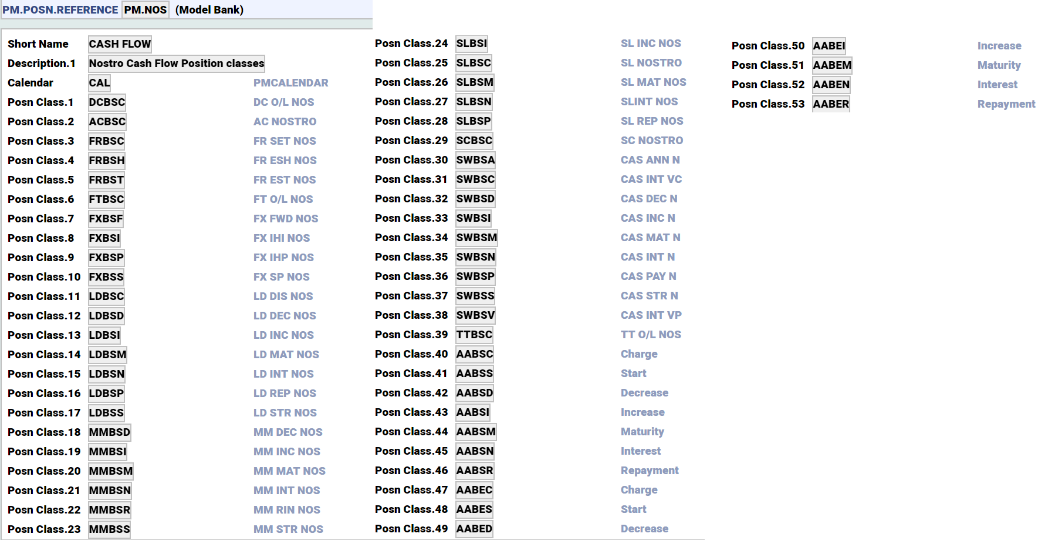The width and height of the screenshot is (1055, 540).
Task: Click the Posn Class.24 SLBSI field
Action: coord(472,44)
